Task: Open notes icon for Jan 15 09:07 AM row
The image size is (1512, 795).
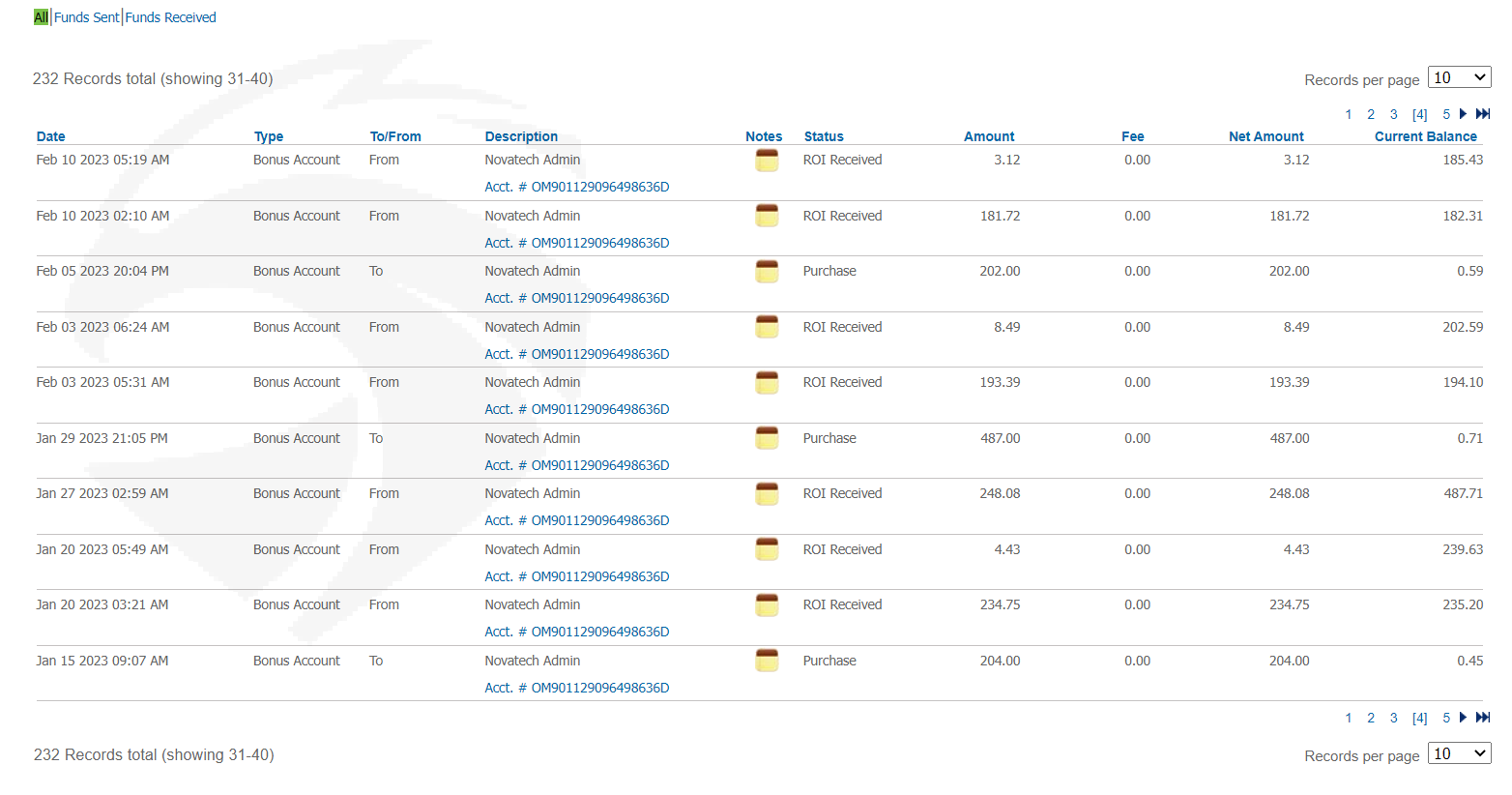Action: tap(767, 662)
